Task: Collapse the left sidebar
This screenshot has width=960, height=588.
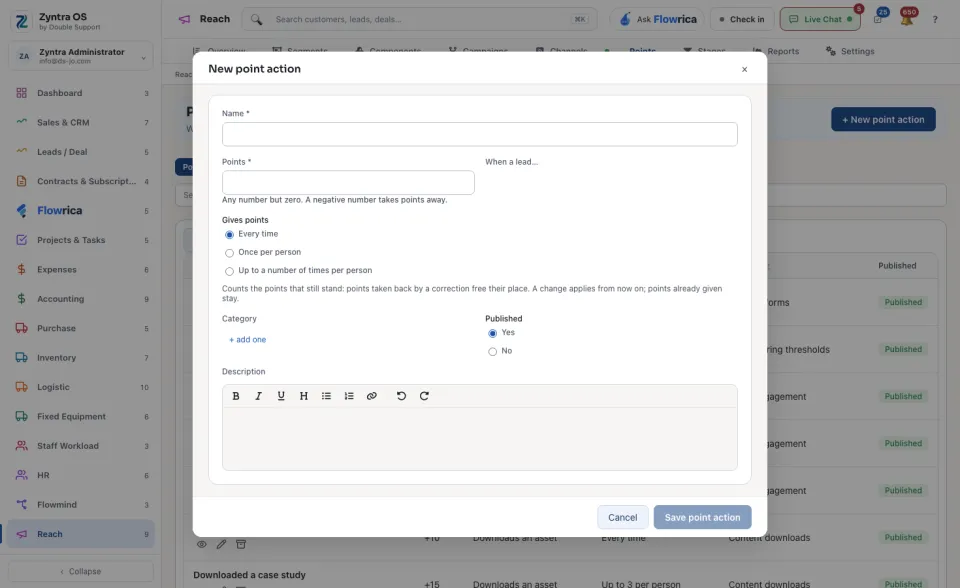Action: tap(81, 571)
